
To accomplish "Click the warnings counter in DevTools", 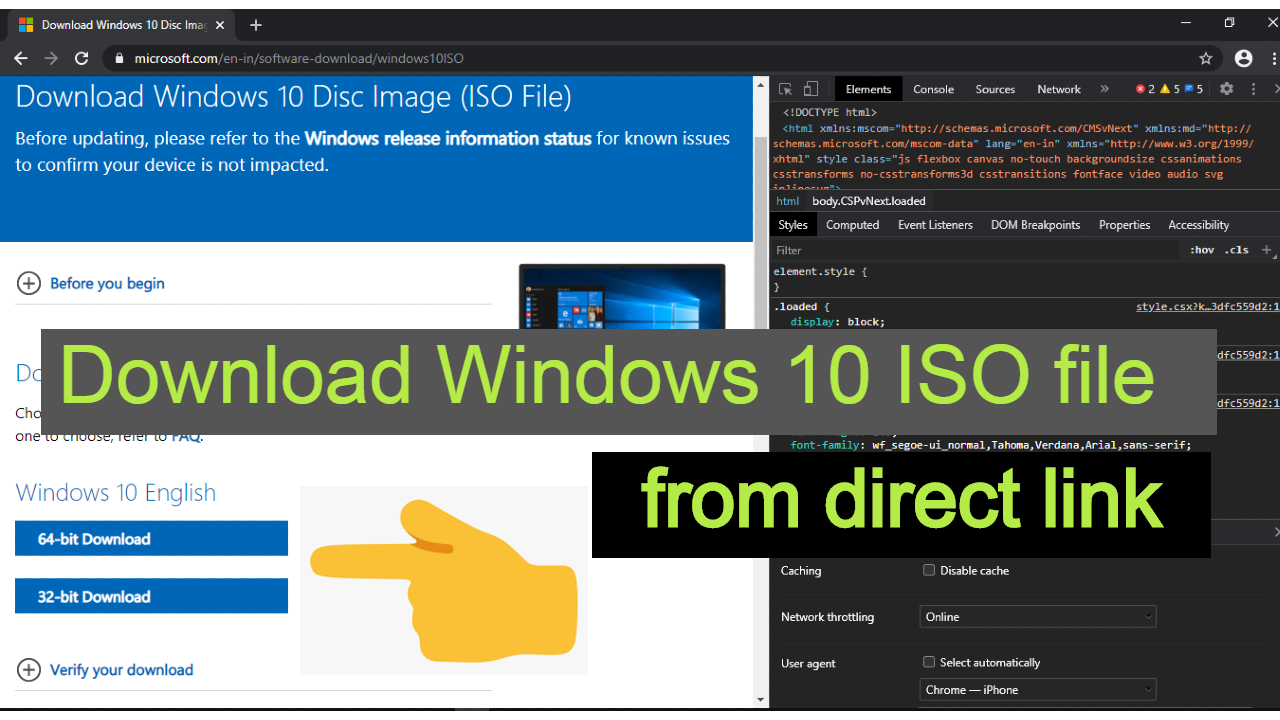I will 1168,89.
